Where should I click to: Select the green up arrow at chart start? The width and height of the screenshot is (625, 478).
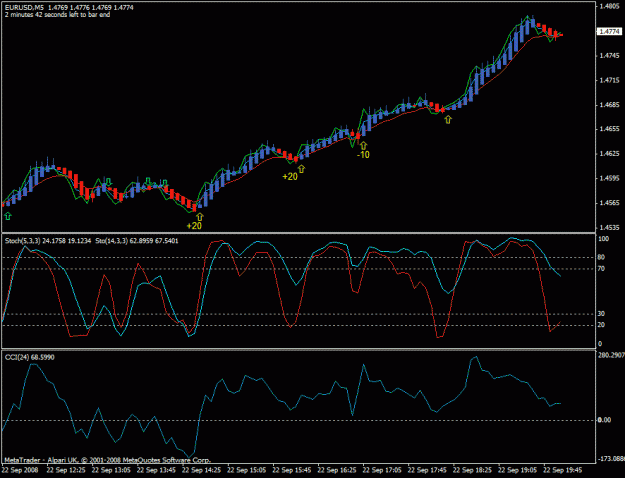(8, 216)
